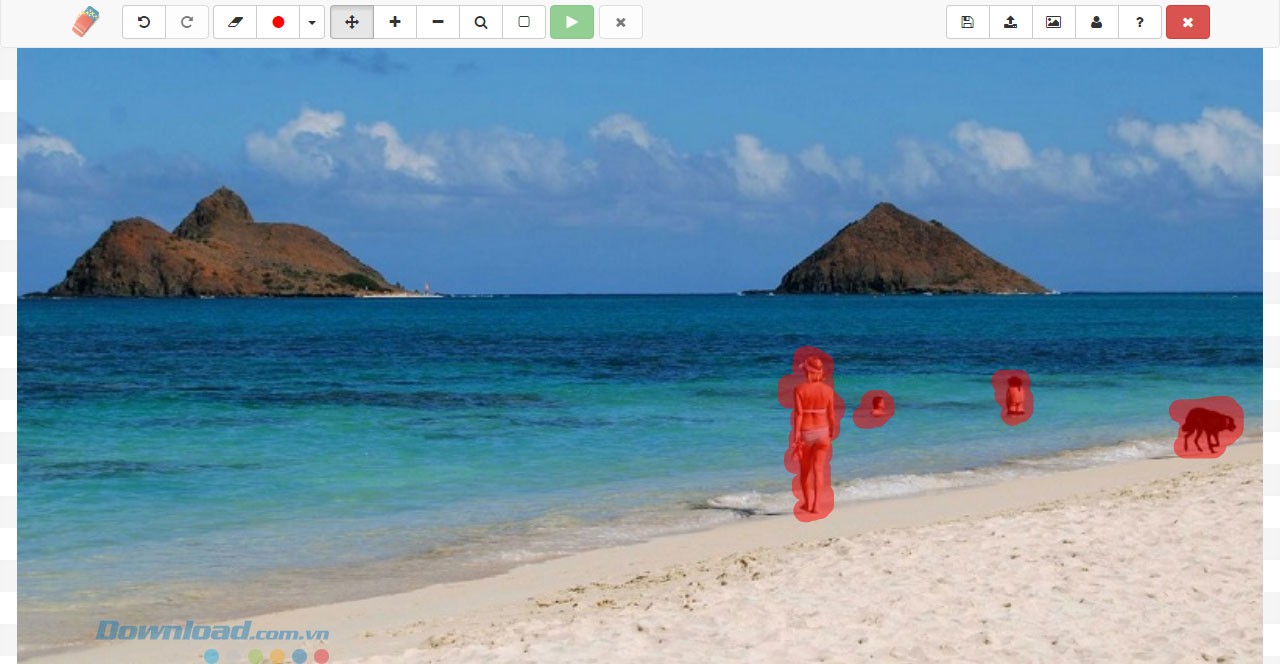Activate the move/pan tool

tap(352, 22)
